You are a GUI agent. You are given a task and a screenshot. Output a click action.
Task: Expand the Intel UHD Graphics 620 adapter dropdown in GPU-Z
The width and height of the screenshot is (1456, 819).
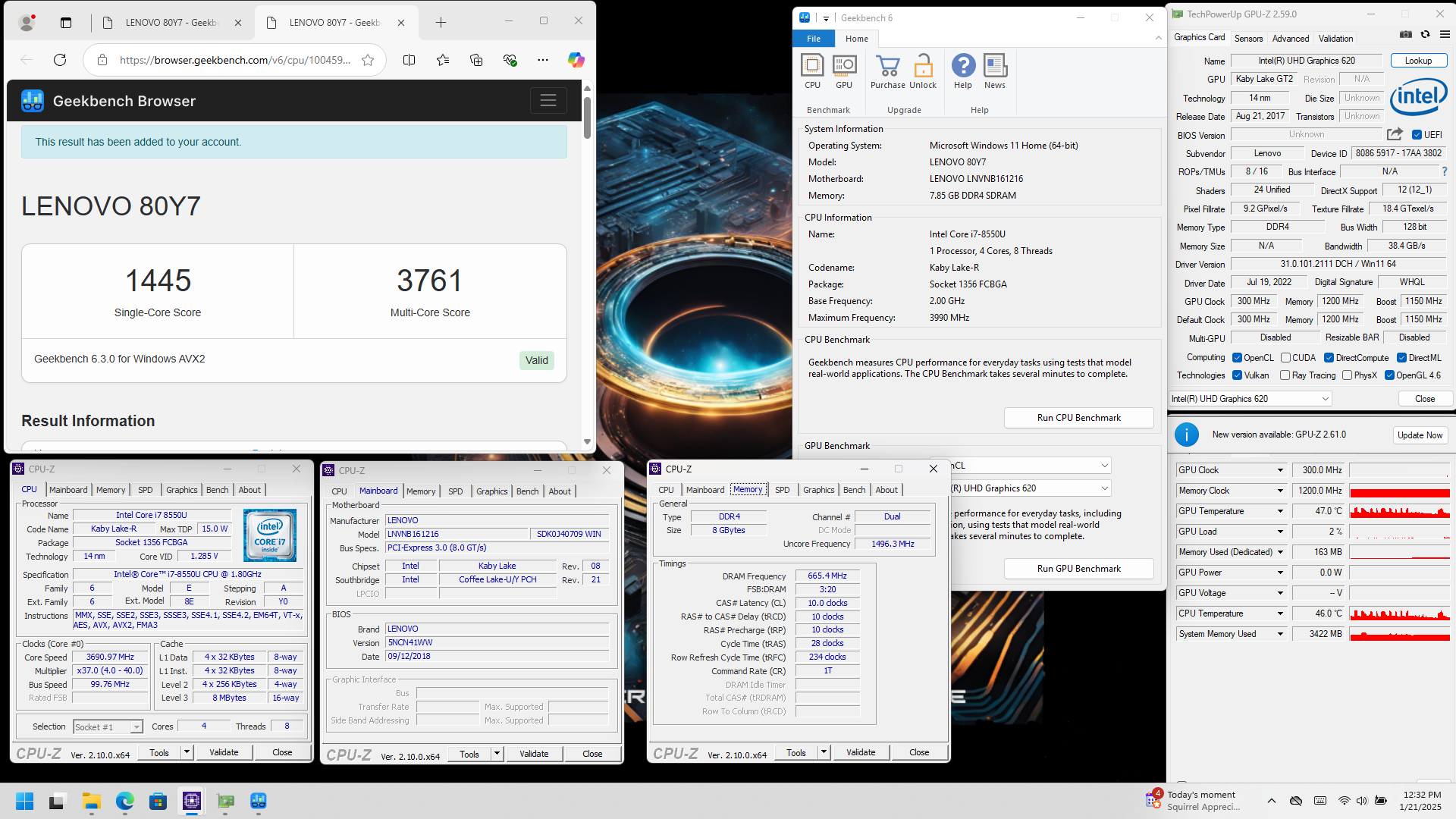[x=1250, y=399]
